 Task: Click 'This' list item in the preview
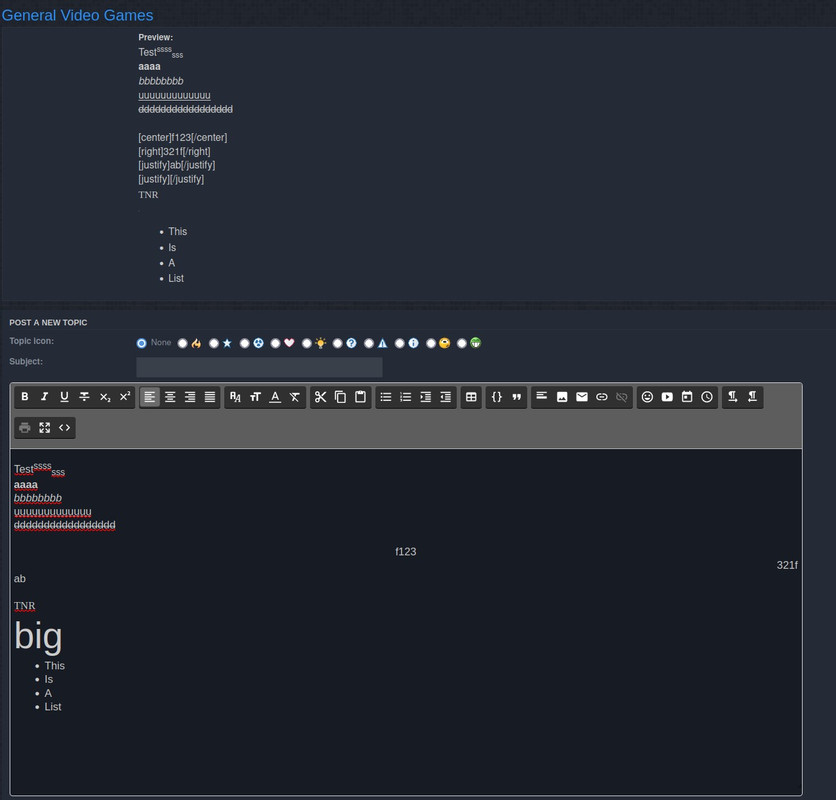pyautogui.click(x=178, y=231)
